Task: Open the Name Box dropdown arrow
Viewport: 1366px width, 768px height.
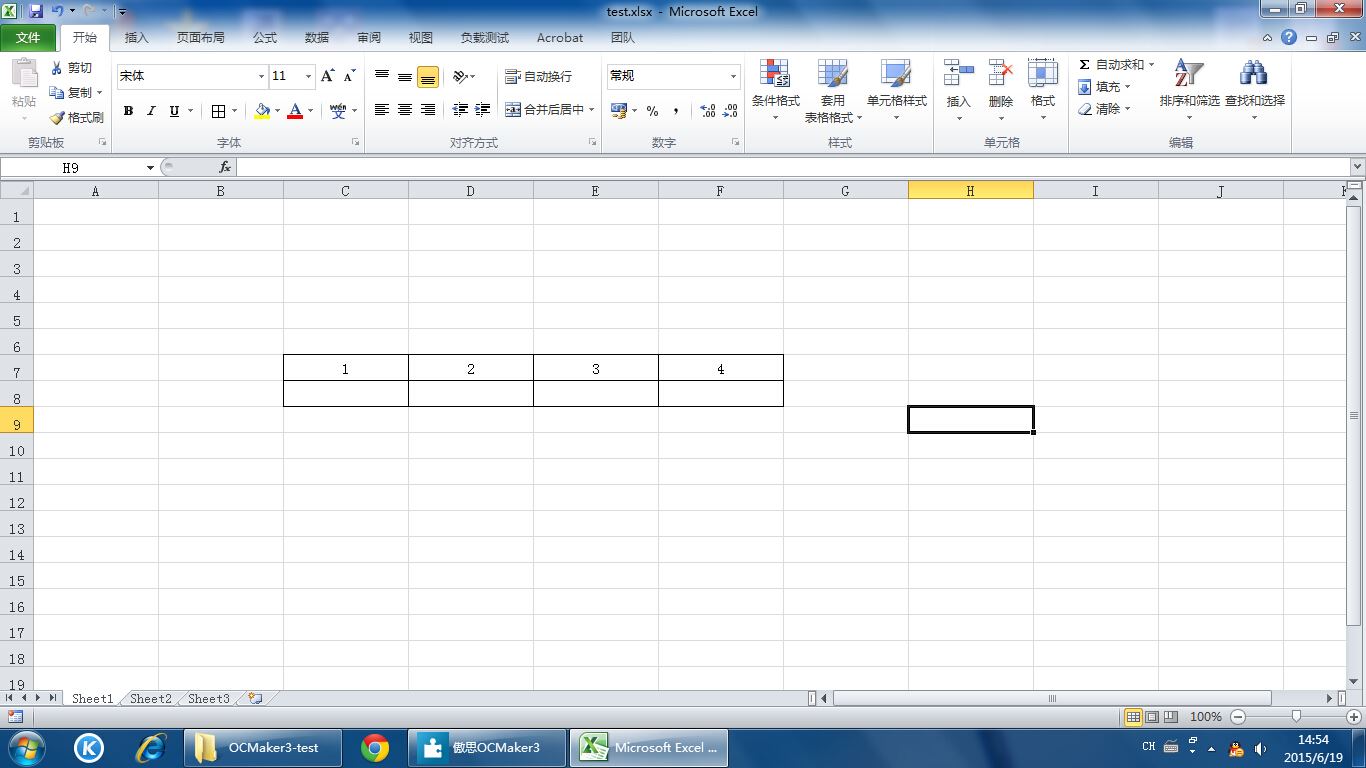Action: (150, 168)
